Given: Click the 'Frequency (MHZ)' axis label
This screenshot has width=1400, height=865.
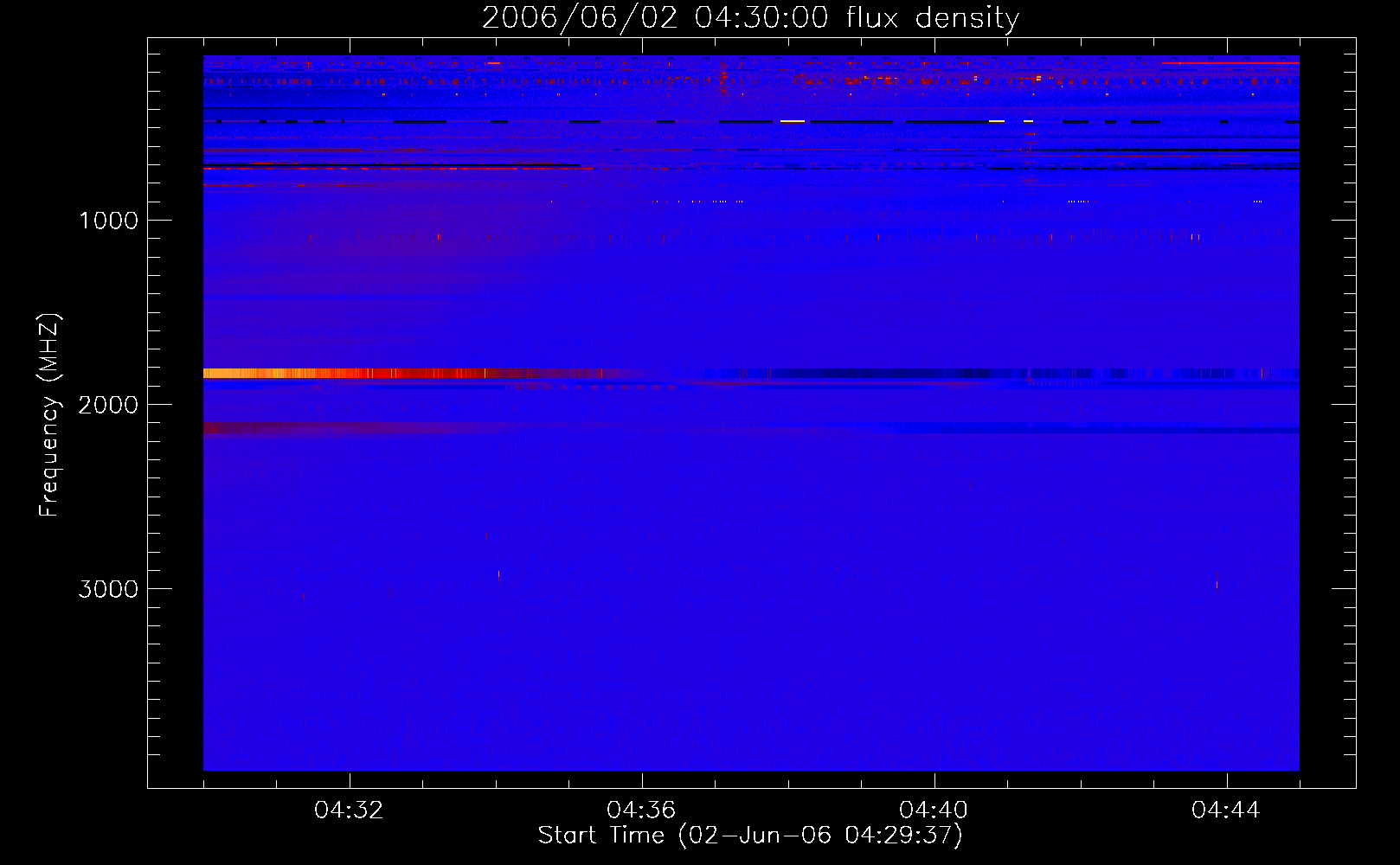Looking at the screenshot, I should point(49,415).
